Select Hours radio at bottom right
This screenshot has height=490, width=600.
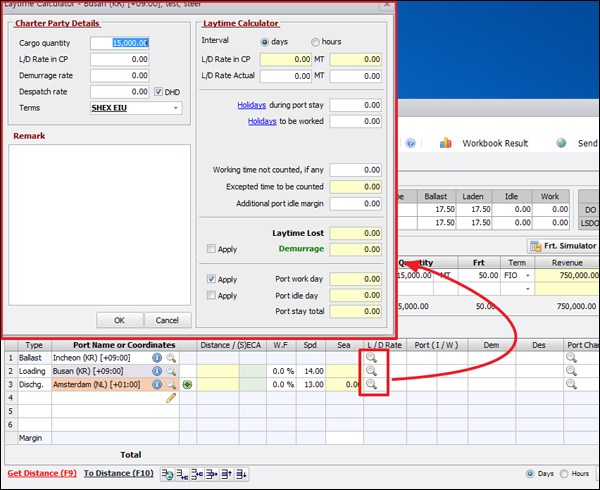[x=564, y=474]
